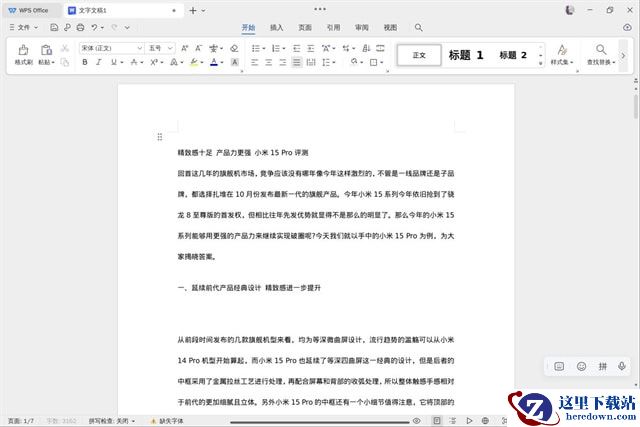Image resolution: width=640 pixels, height=427 pixels.
Task: Click the Sort icon in paragraph group
Action: click(x=366, y=48)
